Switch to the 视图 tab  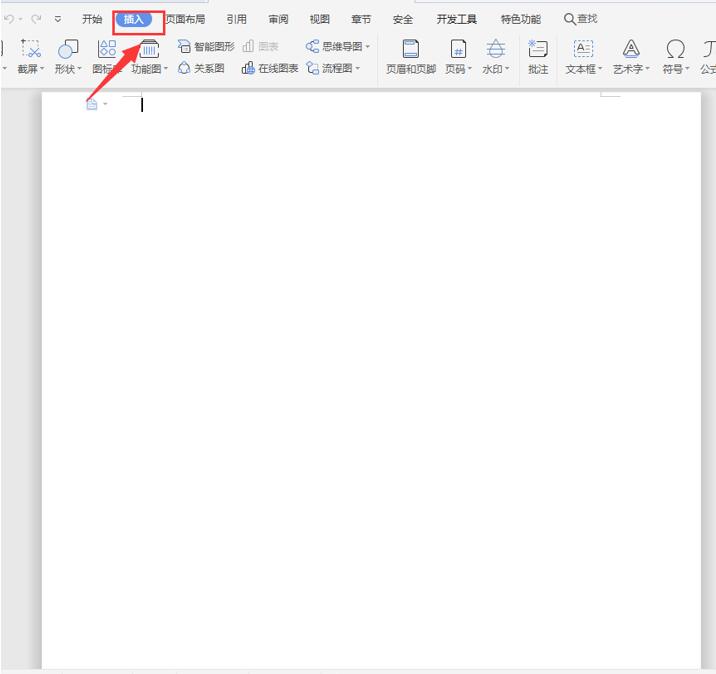(x=320, y=19)
